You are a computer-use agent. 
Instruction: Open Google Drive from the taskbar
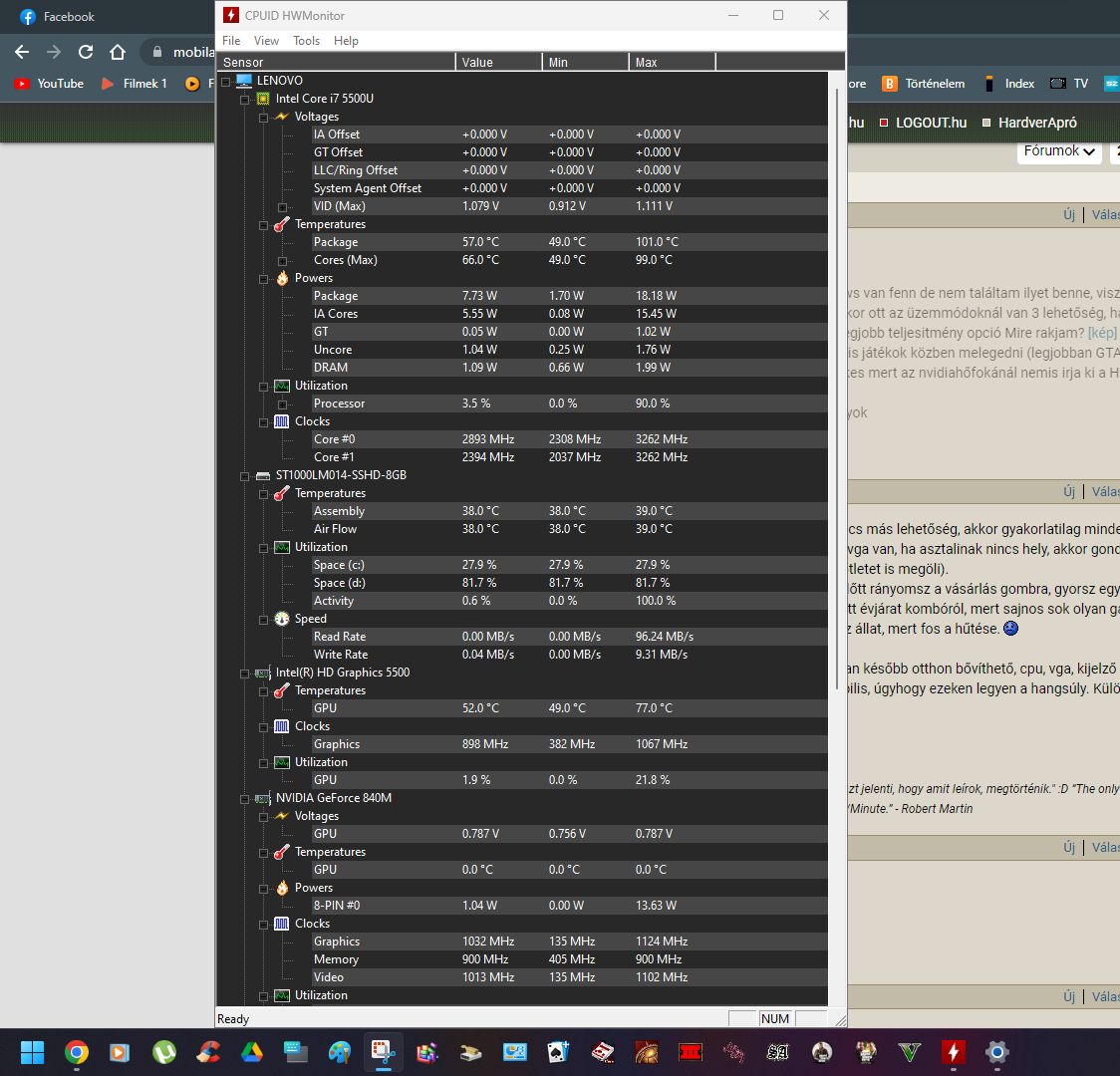point(251,1052)
